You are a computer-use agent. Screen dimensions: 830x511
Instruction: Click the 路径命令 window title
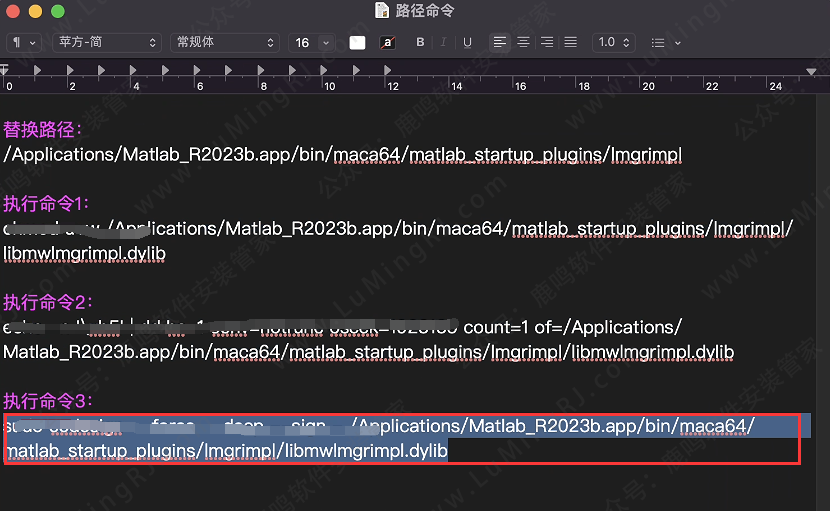(x=425, y=11)
